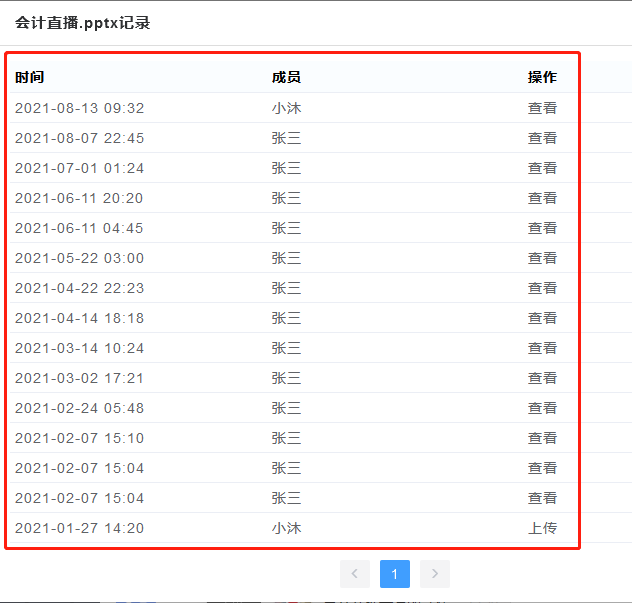The height and width of the screenshot is (603, 632).
Task: Click 上传 on the 2021-01-27 14:20 row
Action: (542, 528)
